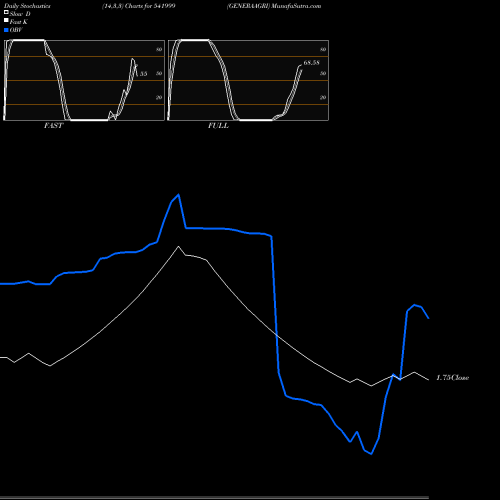Click the '(GENERAAGRI) MunafaSutra.com' label

coord(274,6)
